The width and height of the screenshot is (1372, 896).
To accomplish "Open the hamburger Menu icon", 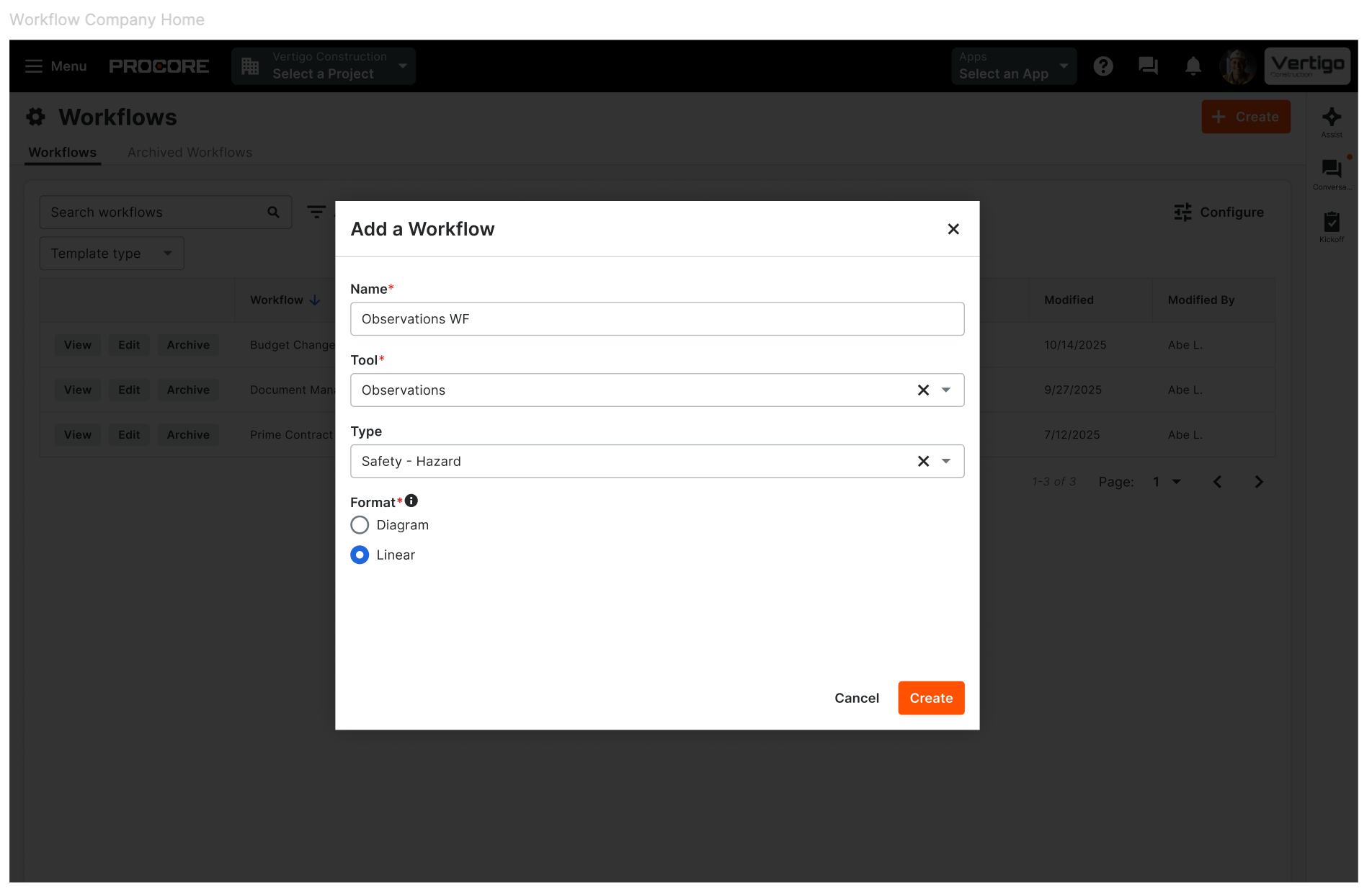I will [x=34, y=66].
